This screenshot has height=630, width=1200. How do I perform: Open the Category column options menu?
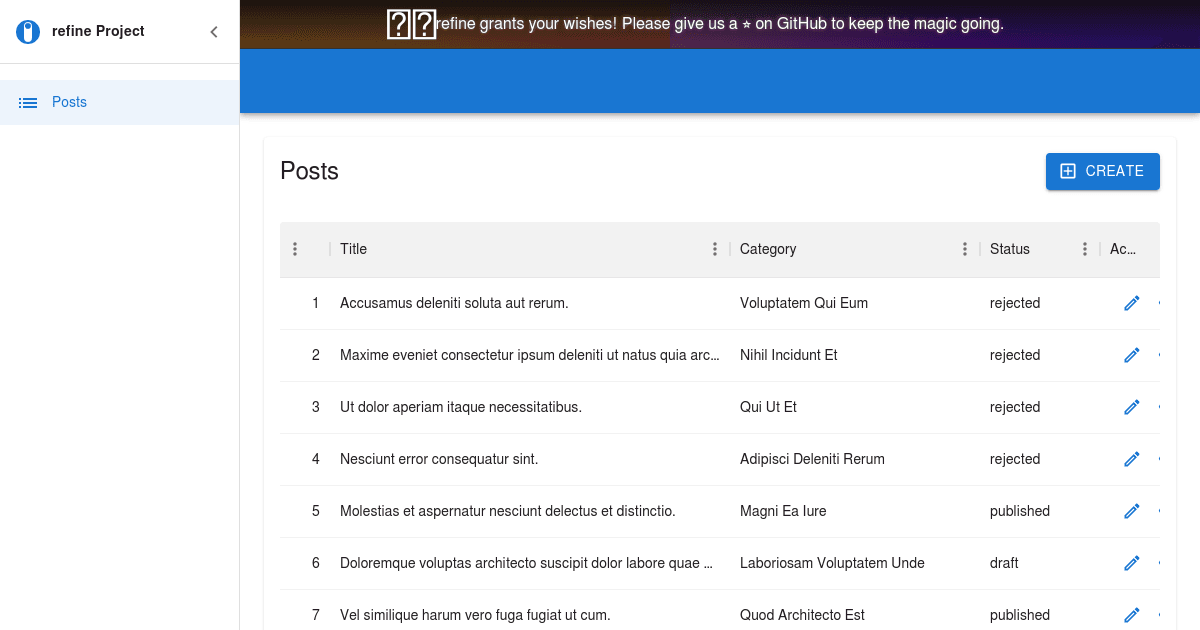[964, 249]
